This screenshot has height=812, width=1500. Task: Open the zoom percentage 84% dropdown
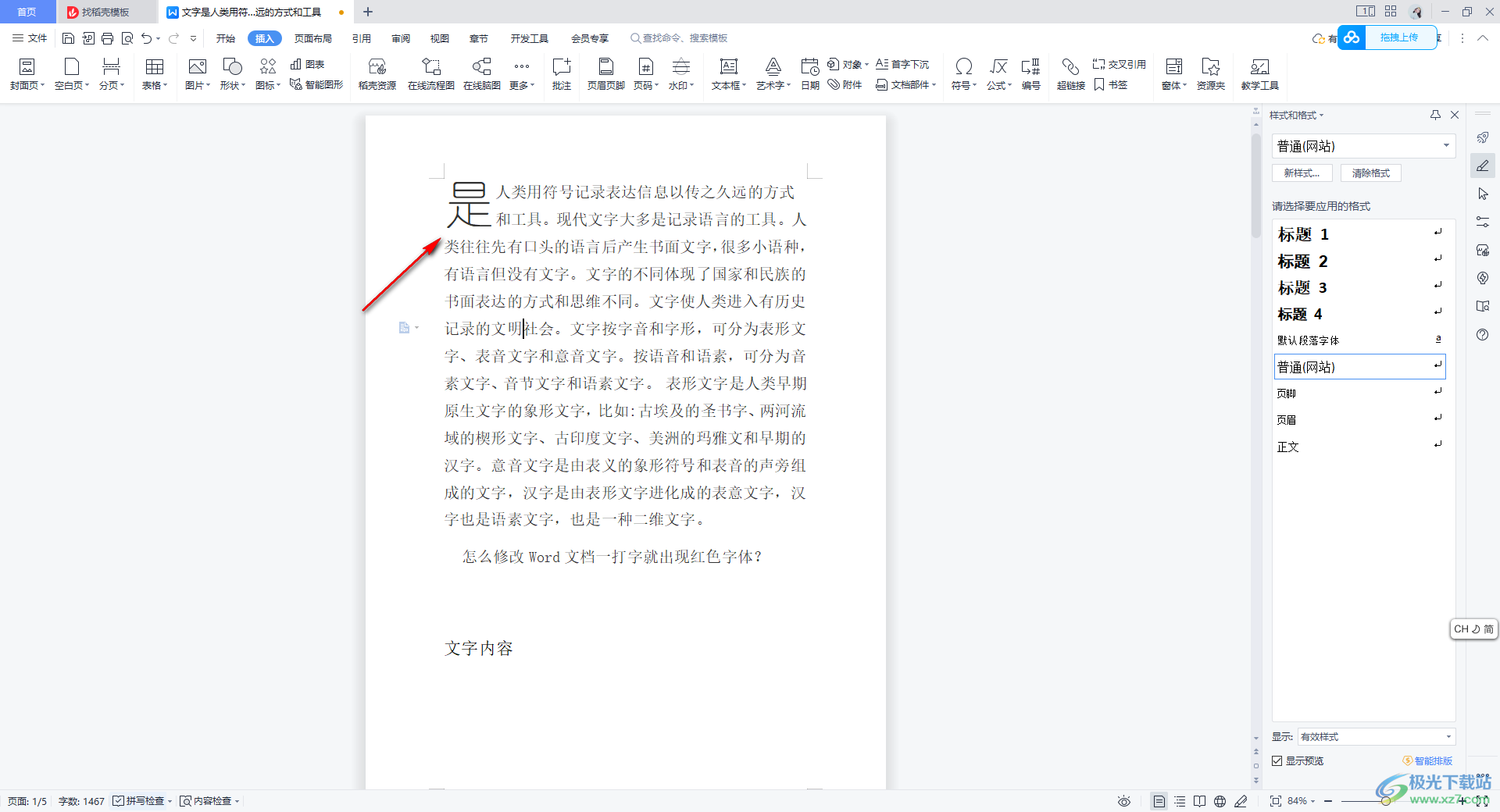tap(1302, 801)
